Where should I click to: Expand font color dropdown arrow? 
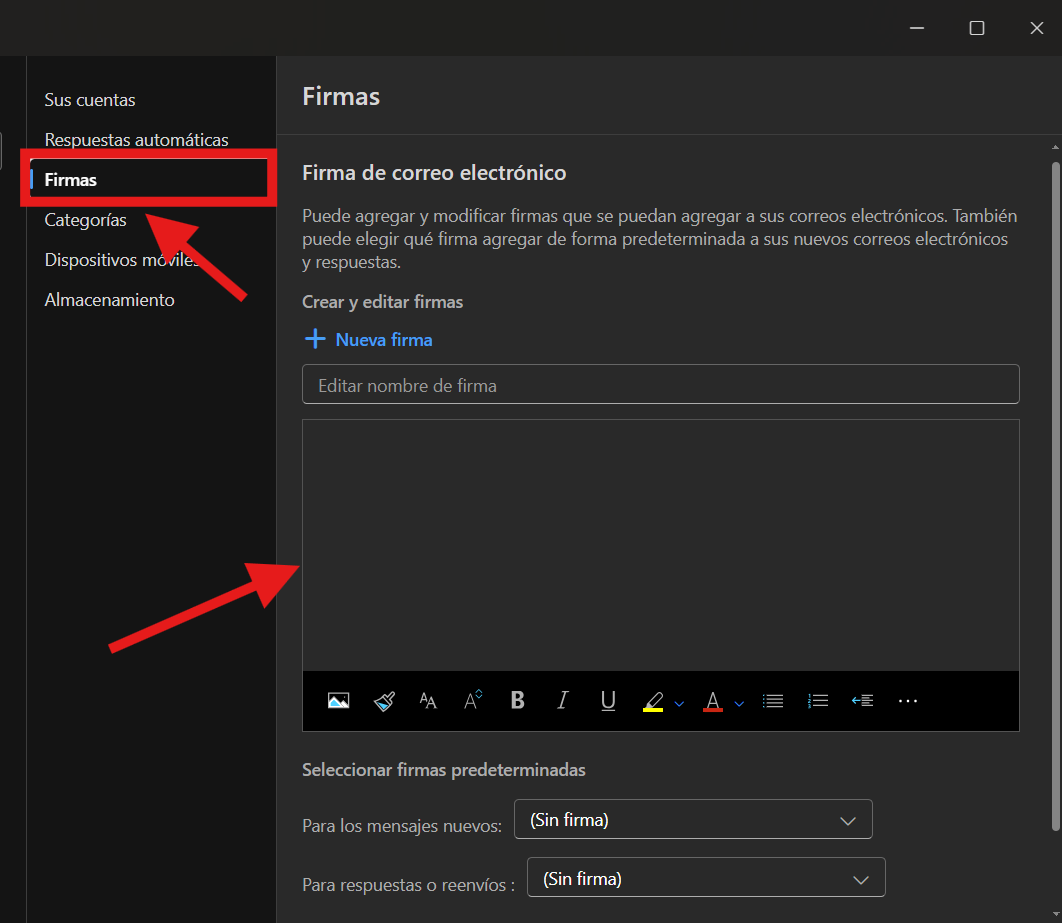pyautogui.click(x=739, y=703)
